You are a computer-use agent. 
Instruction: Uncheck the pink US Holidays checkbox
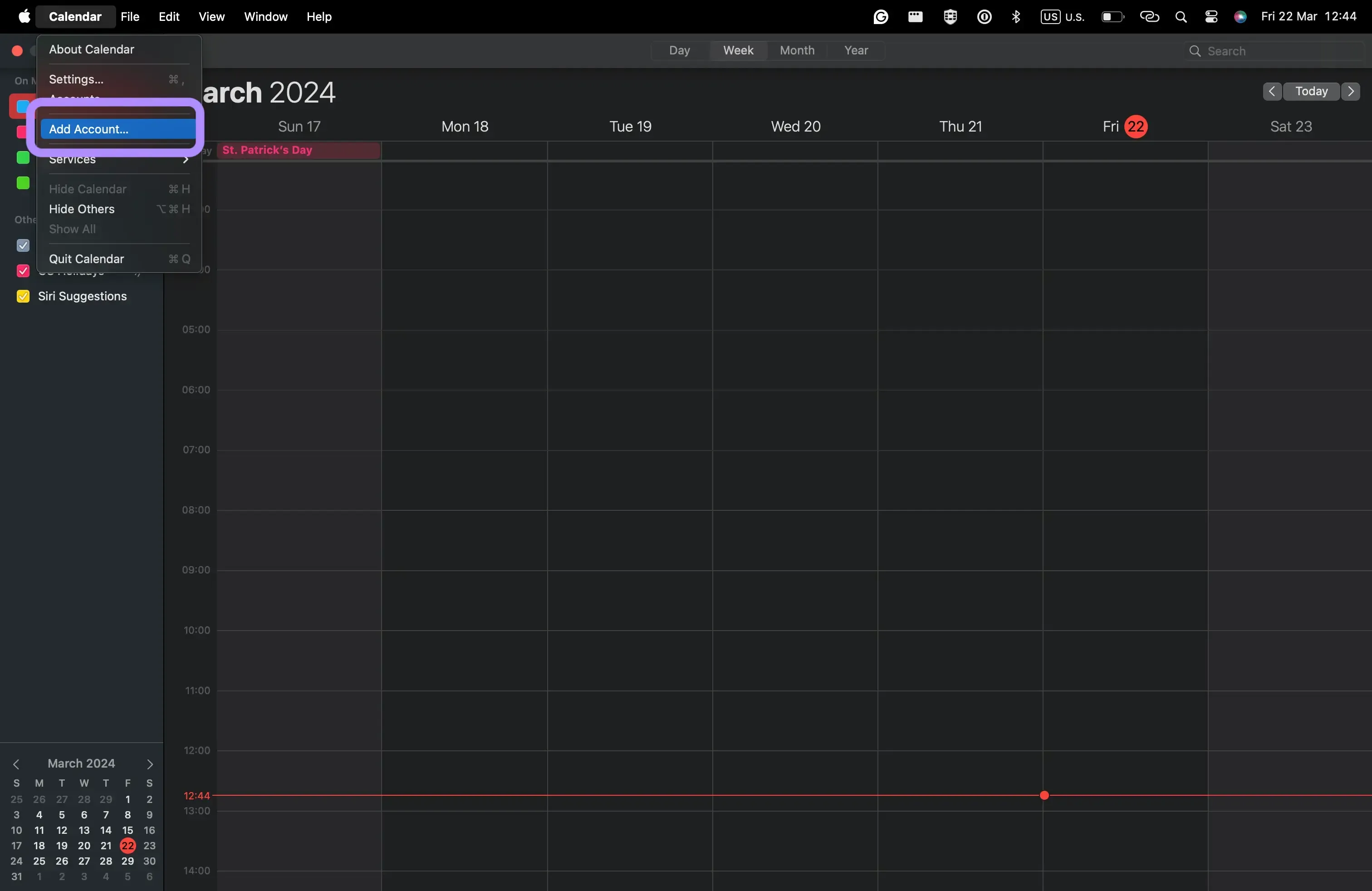[23, 271]
